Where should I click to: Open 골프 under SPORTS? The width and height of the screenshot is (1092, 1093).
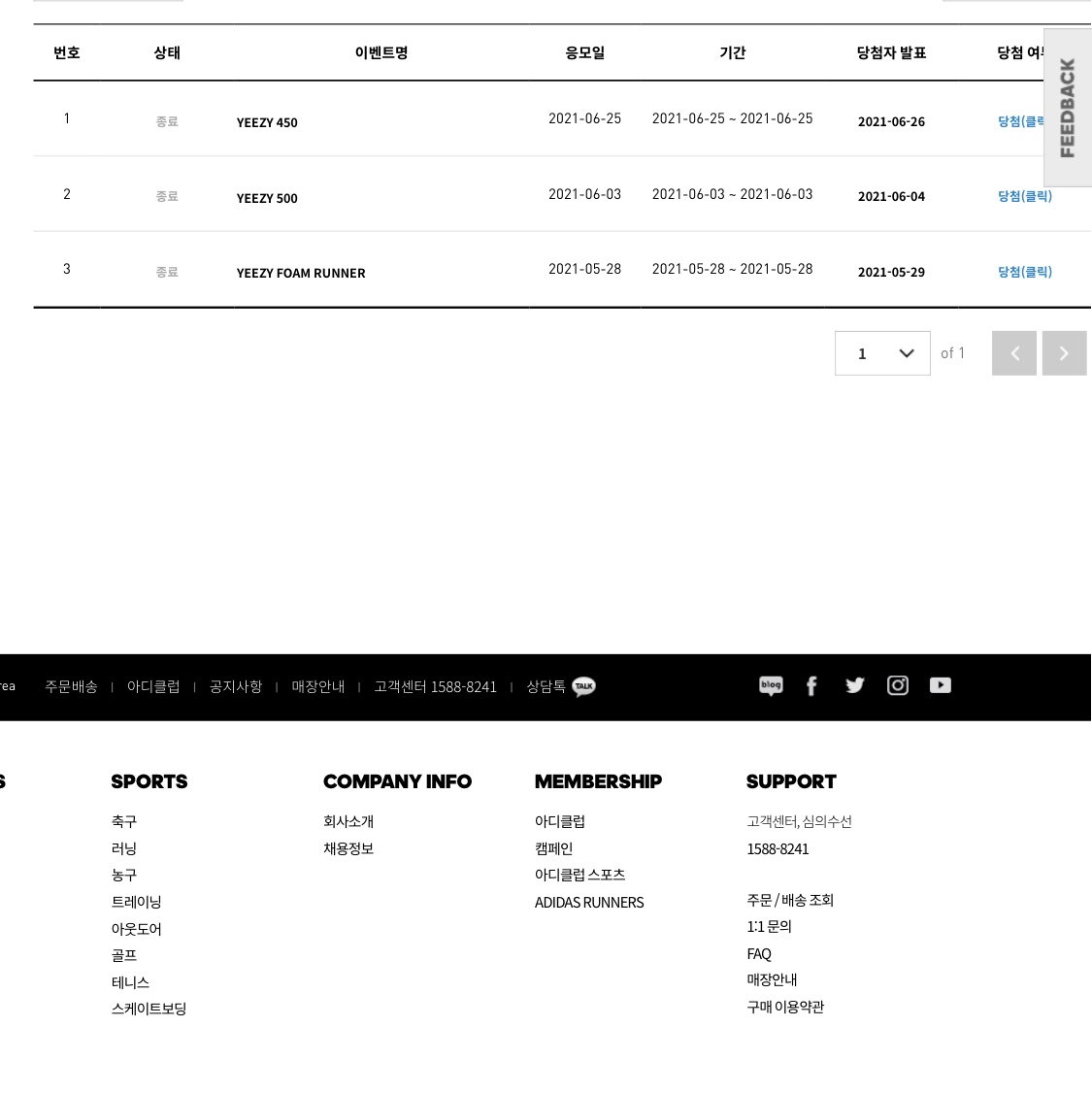124,956
